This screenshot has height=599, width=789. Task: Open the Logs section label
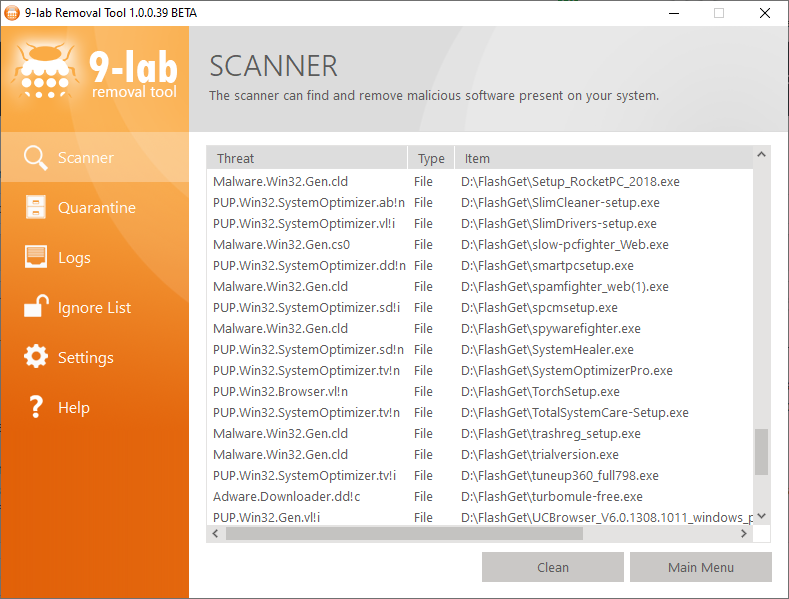pyautogui.click(x=74, y=258)
